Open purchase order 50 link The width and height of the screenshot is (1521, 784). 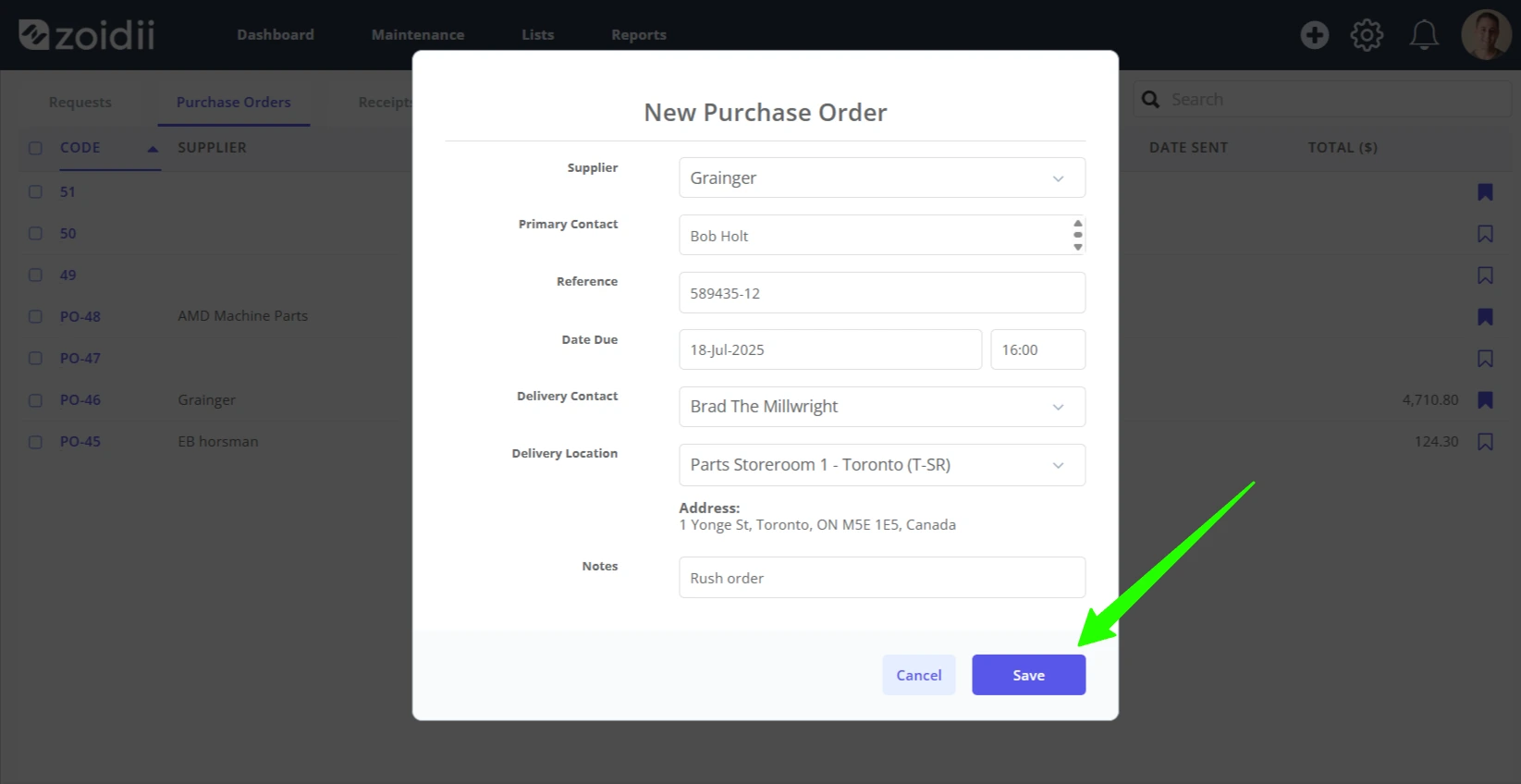67,234
